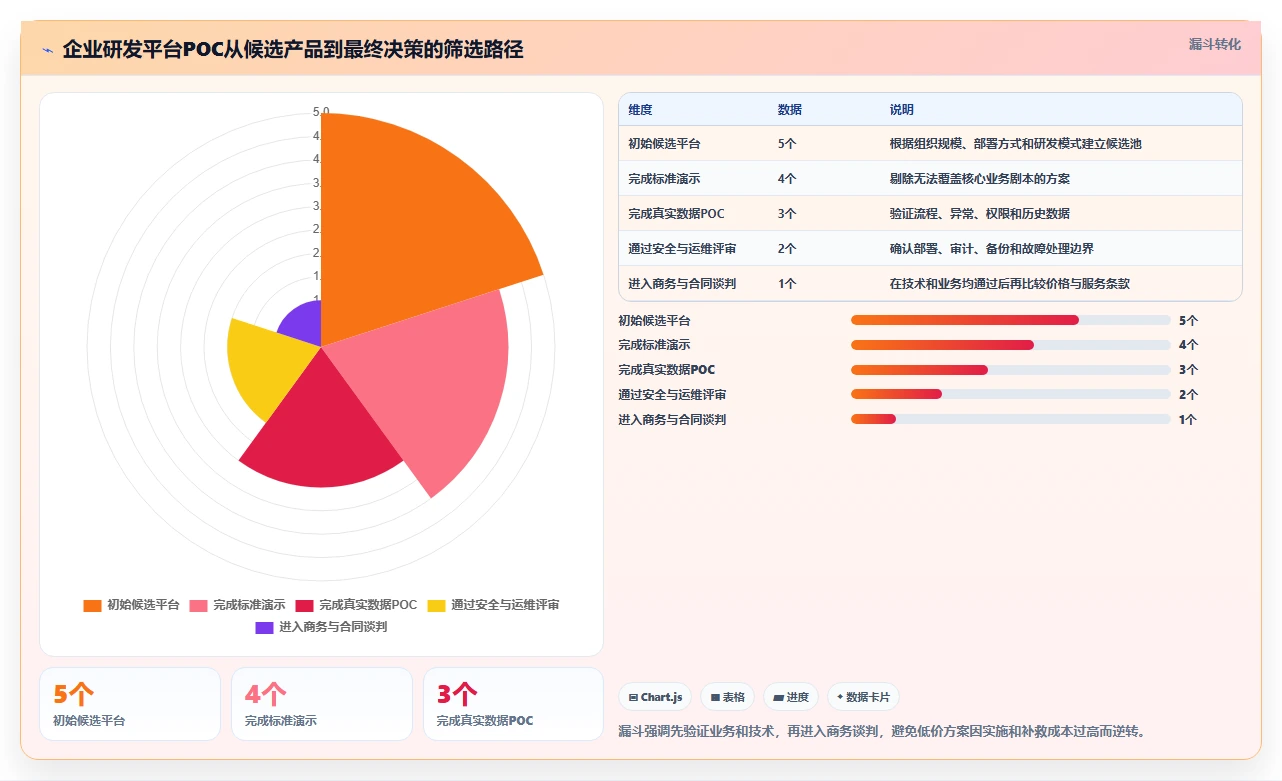Viewport: 1282px width, 781px height.
Task: Toggle 通过安全与运维评审 legend color box
Action: pos(436,605)
